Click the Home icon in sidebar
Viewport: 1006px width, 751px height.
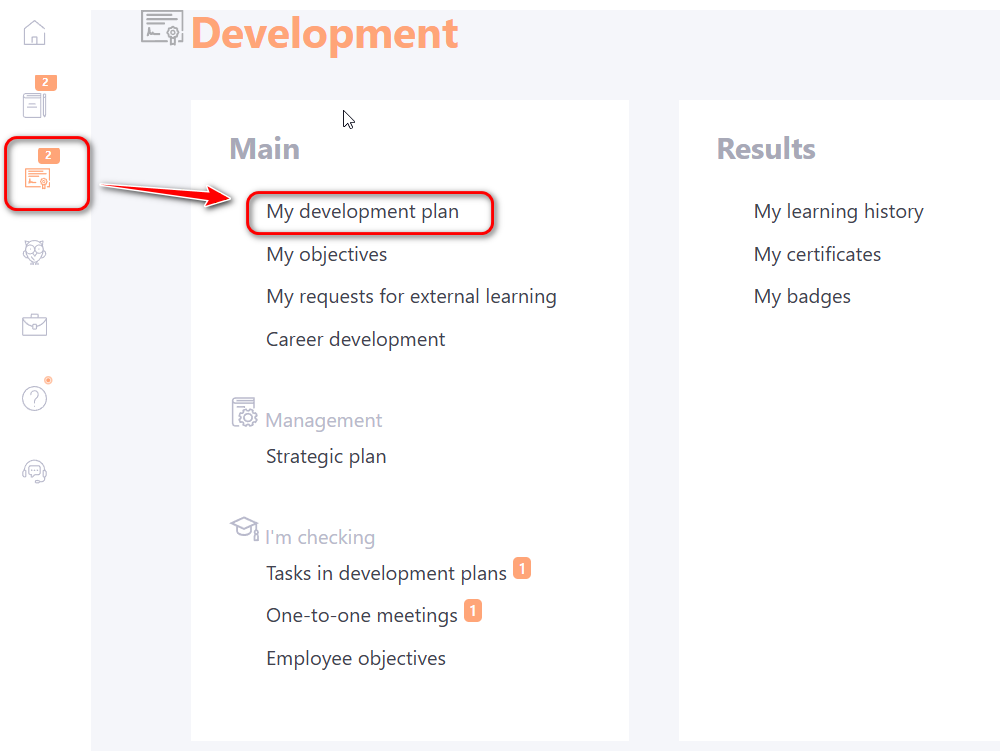point(34,33)
